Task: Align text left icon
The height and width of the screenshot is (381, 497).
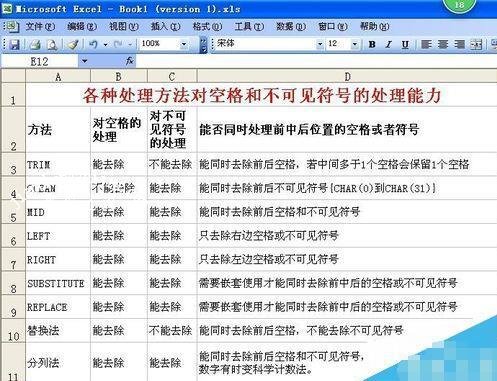Action: pyautogui.click(x=426, y=44)
